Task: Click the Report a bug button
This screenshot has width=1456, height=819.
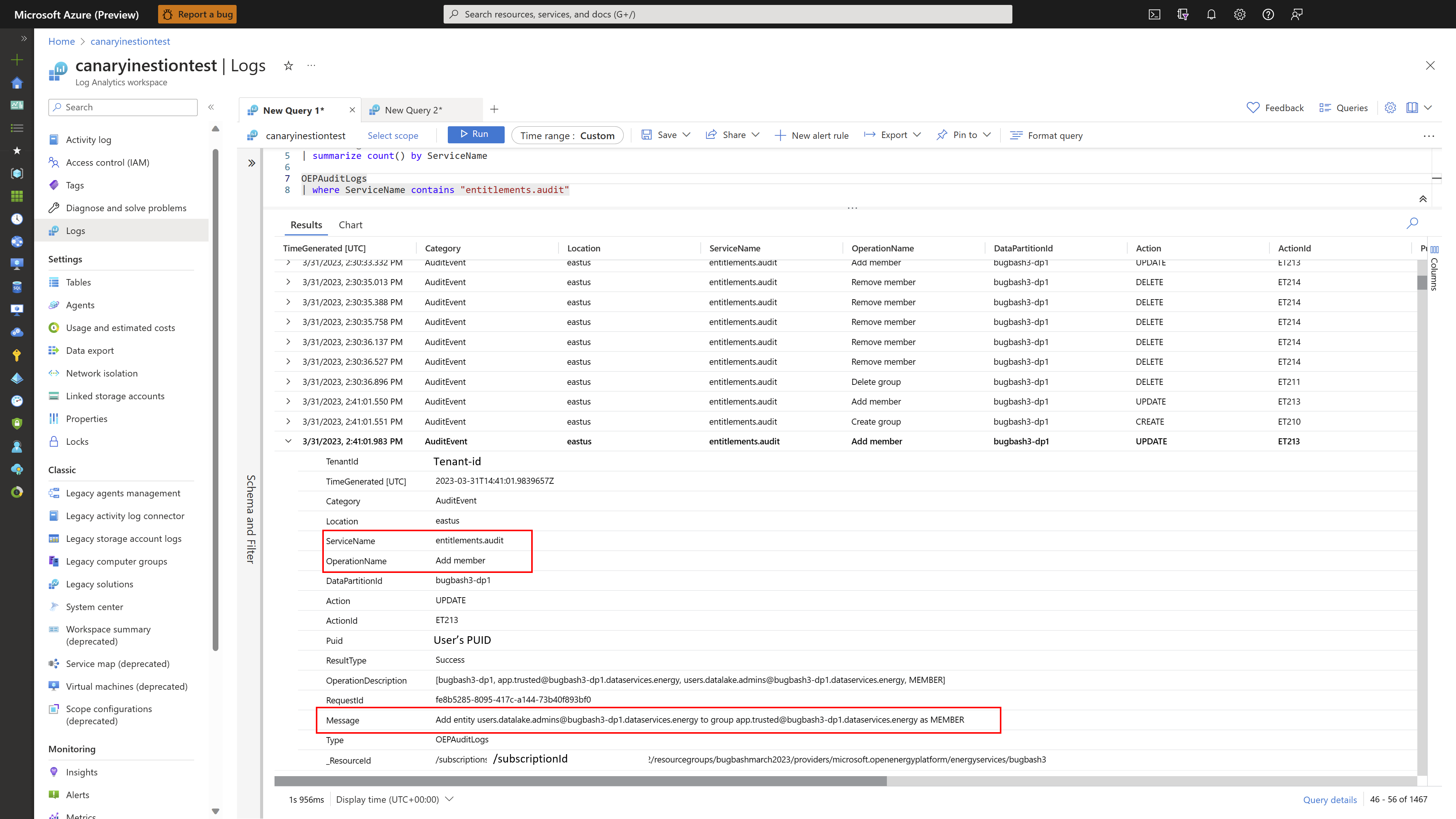Action: [197, 14]
